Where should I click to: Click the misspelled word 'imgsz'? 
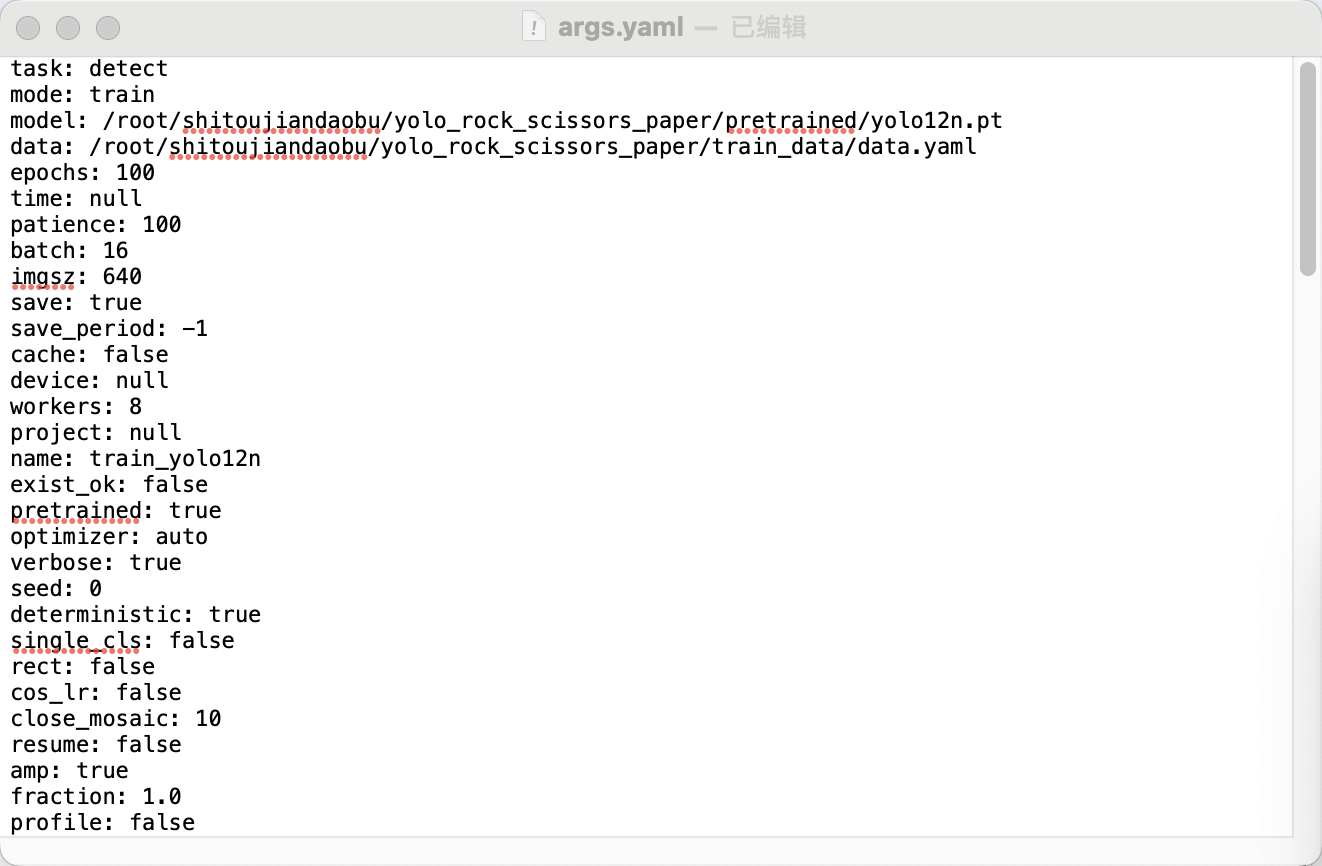(x=50, y=277)
